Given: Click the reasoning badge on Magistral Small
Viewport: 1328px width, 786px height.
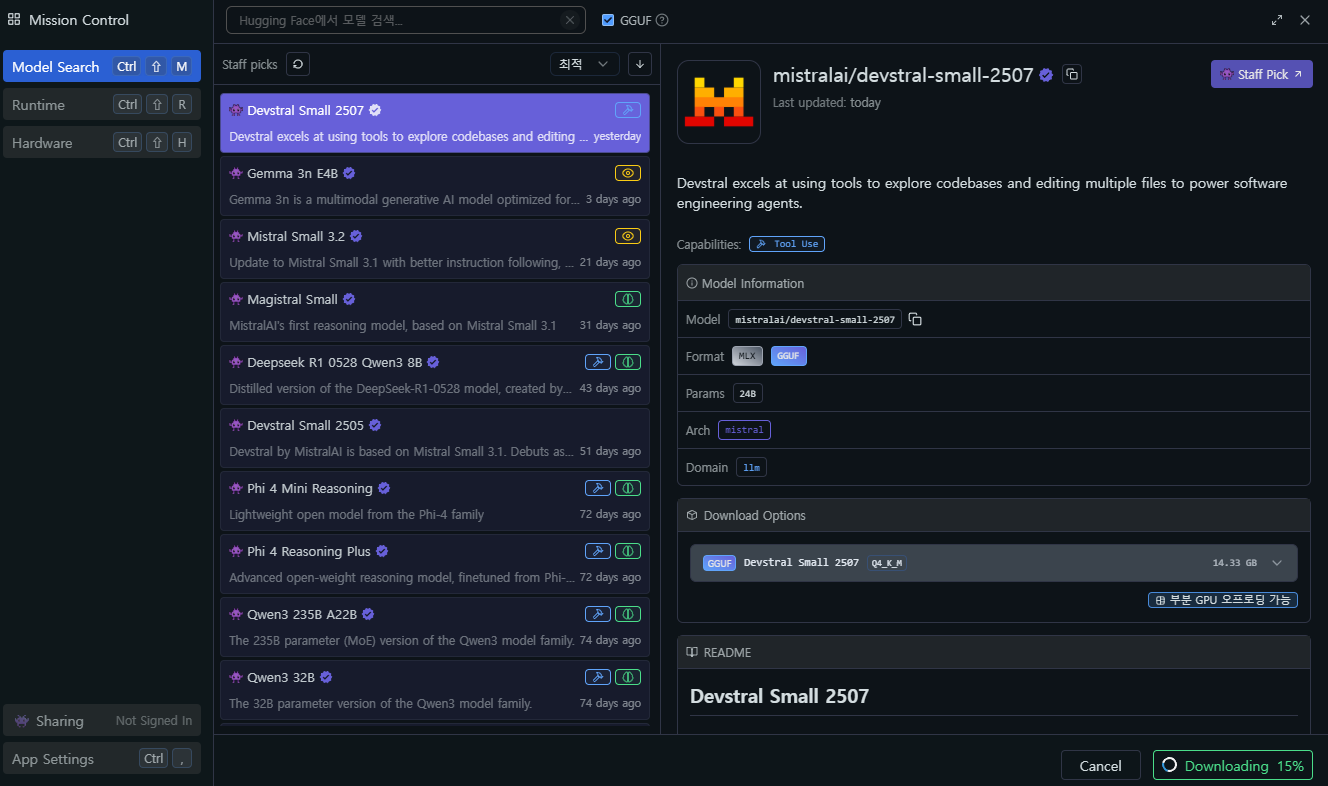Looking at the screenshot, I should point(628,299).
